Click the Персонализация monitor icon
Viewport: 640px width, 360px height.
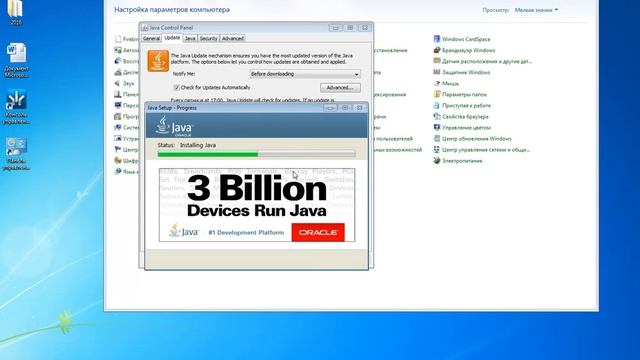coord(118,105)
